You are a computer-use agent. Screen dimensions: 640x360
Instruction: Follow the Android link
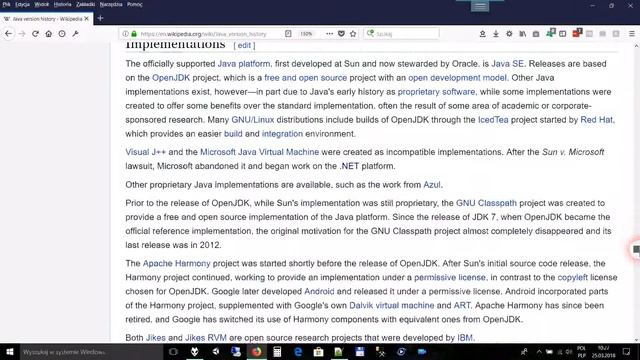click(x=319, y=291)
